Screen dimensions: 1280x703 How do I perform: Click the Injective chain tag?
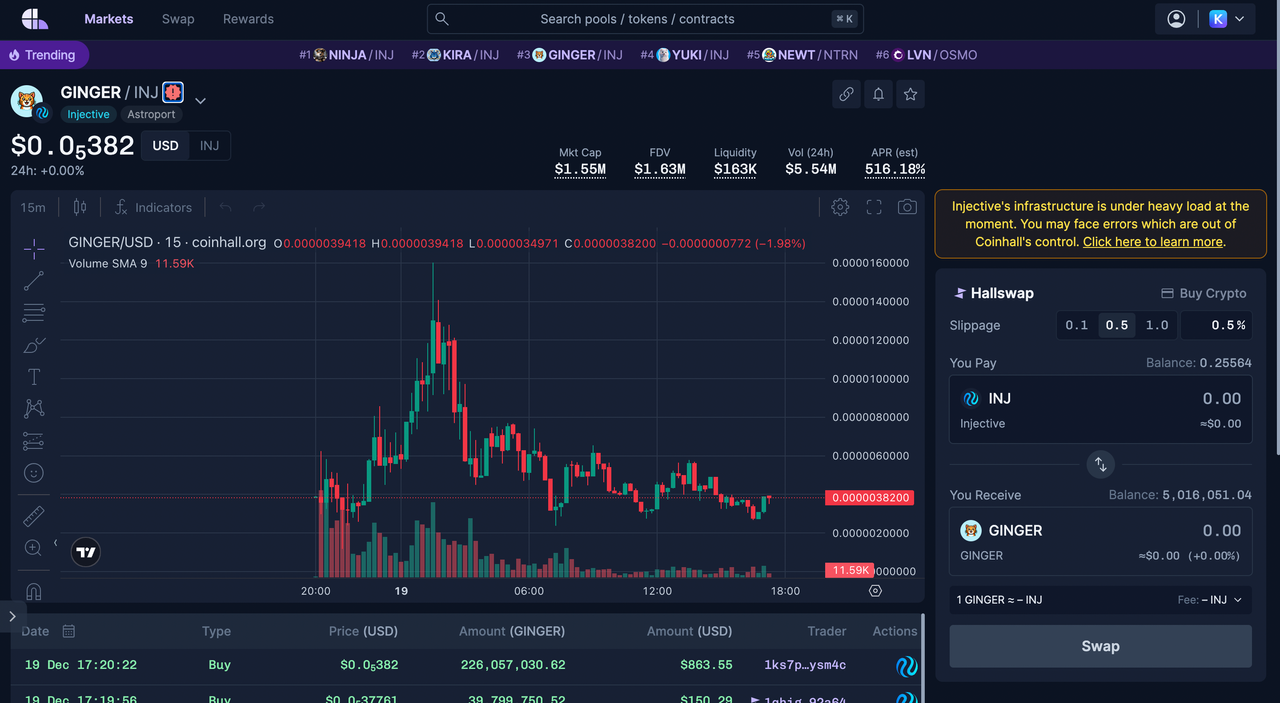click(88, 115)
